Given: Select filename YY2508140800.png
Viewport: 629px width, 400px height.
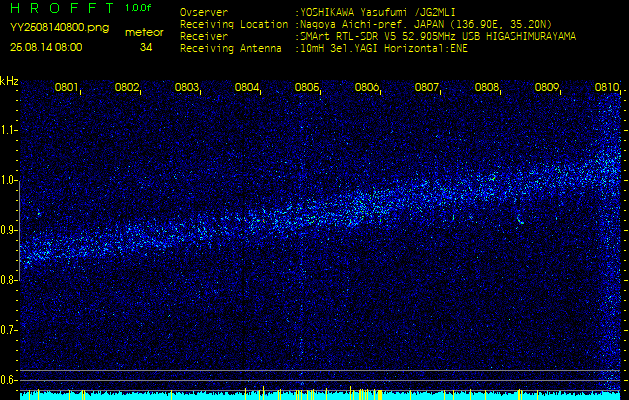Looking at the screenshot, I should click(59, 28).
